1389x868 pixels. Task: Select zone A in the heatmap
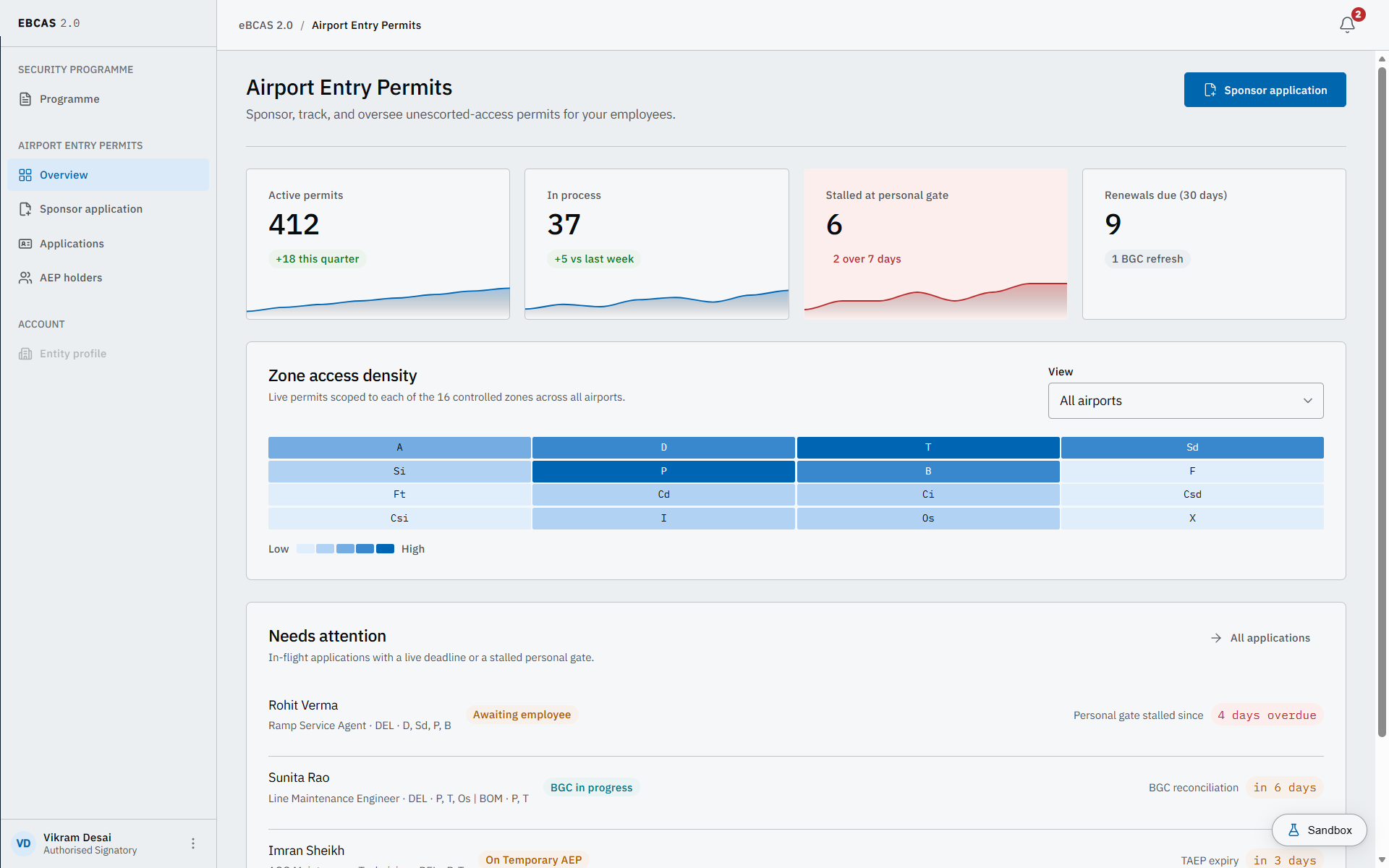point(399,448)
